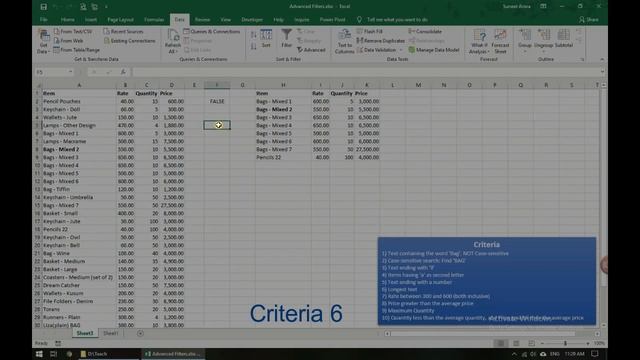Image resolution: width=640 pixels, height=360 pixels.
Task: Switch to the Home tab
Action: click(67, 20)
